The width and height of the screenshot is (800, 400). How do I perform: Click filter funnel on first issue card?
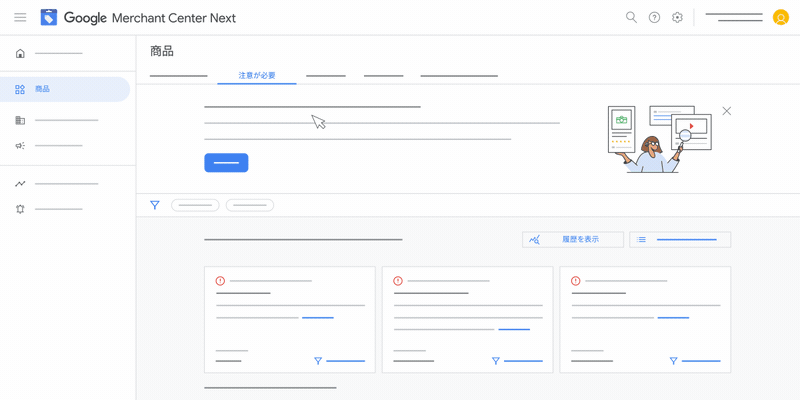[318, 361]
